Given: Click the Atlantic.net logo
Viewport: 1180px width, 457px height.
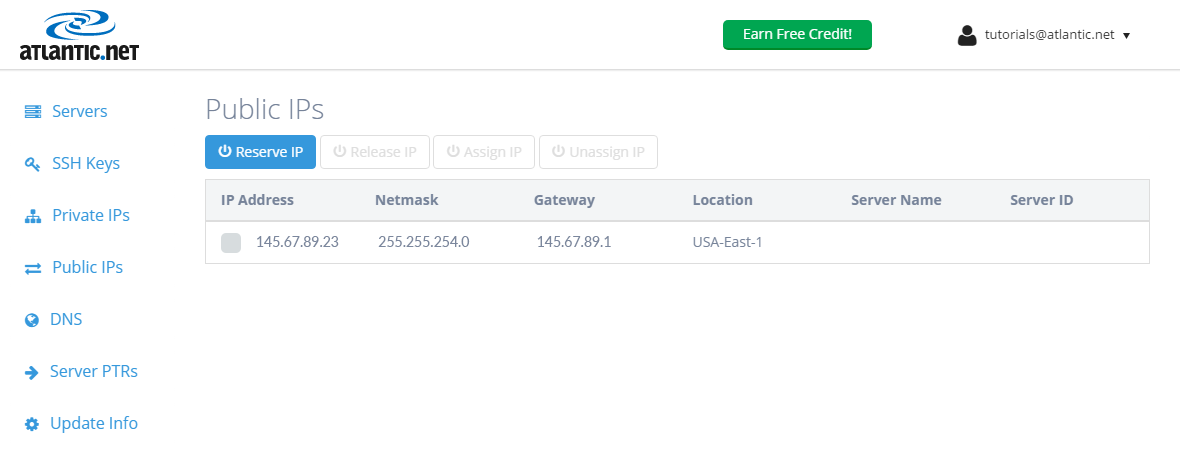Looking at the screenshot, I should click(x=79, y=35).
